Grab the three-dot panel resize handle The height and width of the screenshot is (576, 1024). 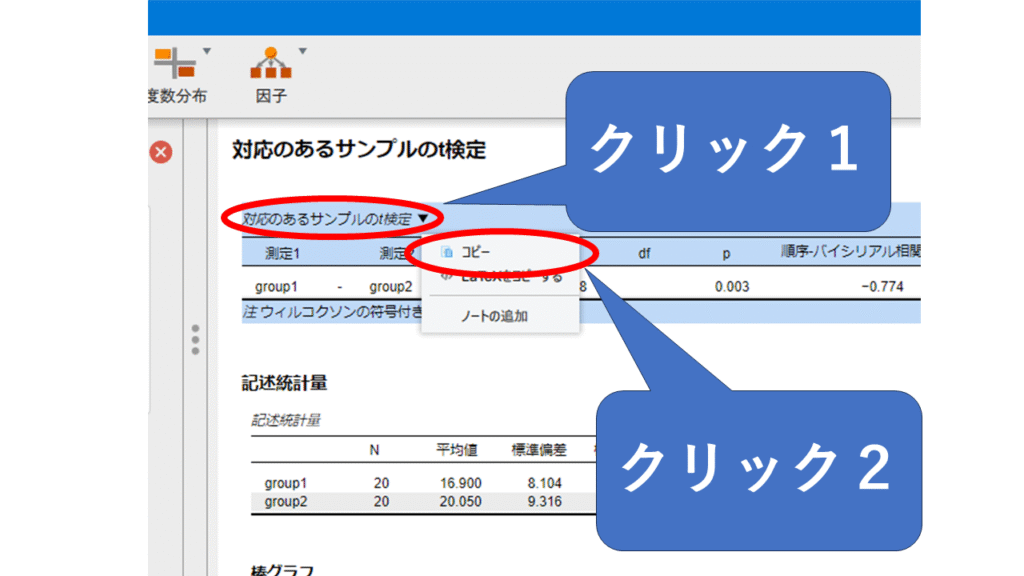pos(195,339)
